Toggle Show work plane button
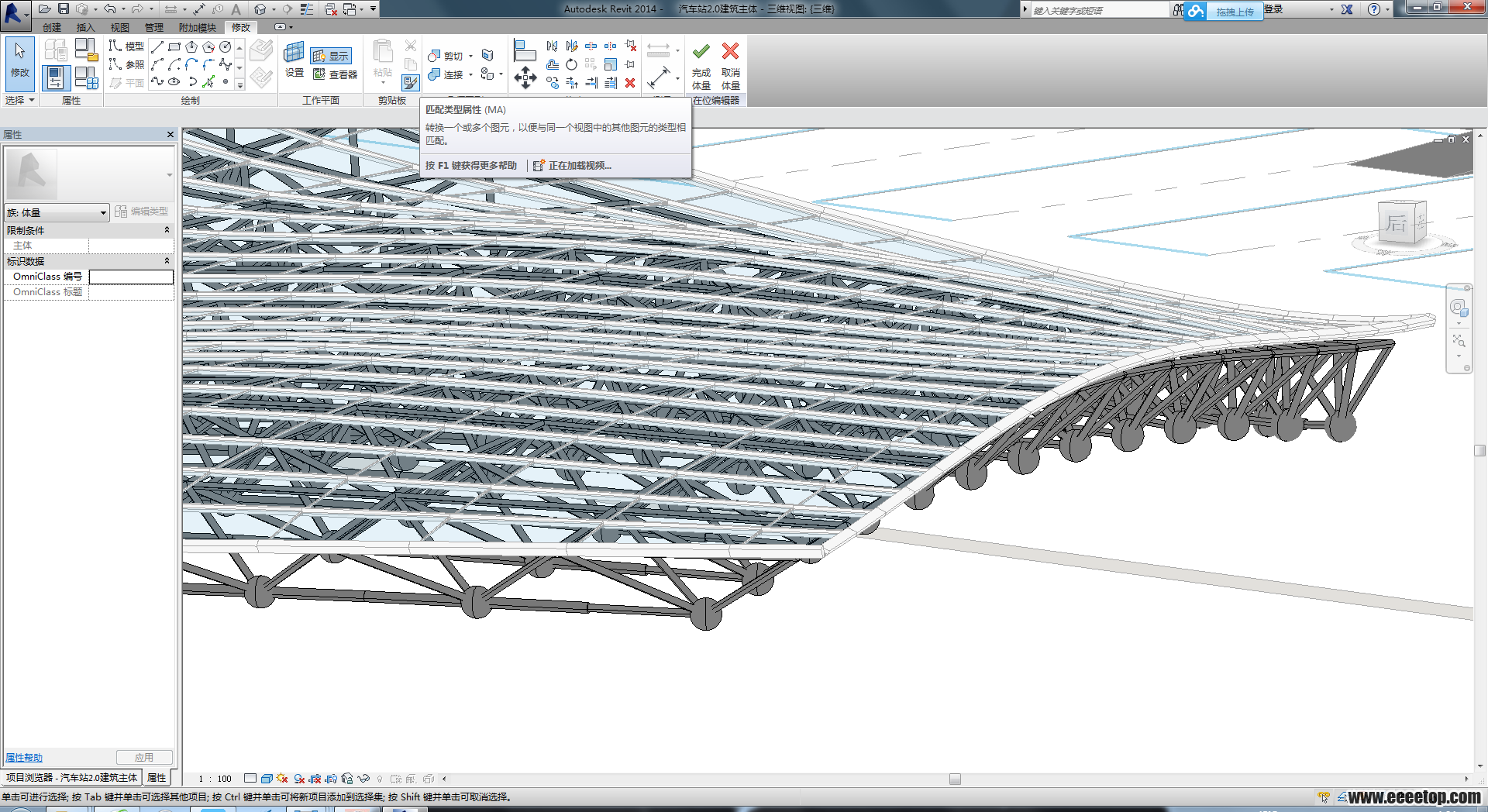The height and width of the screenshot is (812, 1488). [x=331, y=56]
